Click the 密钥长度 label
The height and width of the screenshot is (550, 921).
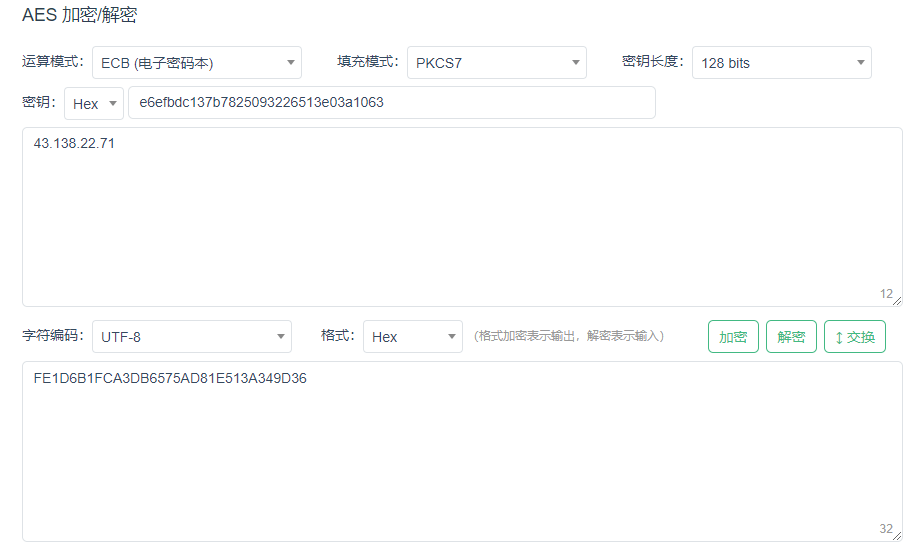click(653, 62)
